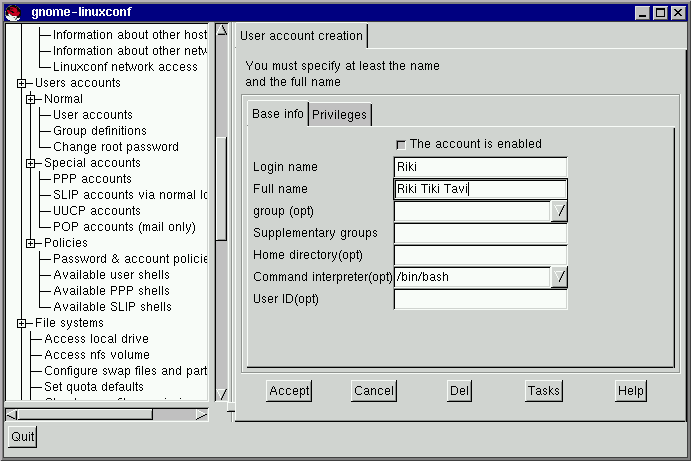Open 'Group definitions' in the tree
This screenshot has height=461, width=691.
tap(100, 131)
